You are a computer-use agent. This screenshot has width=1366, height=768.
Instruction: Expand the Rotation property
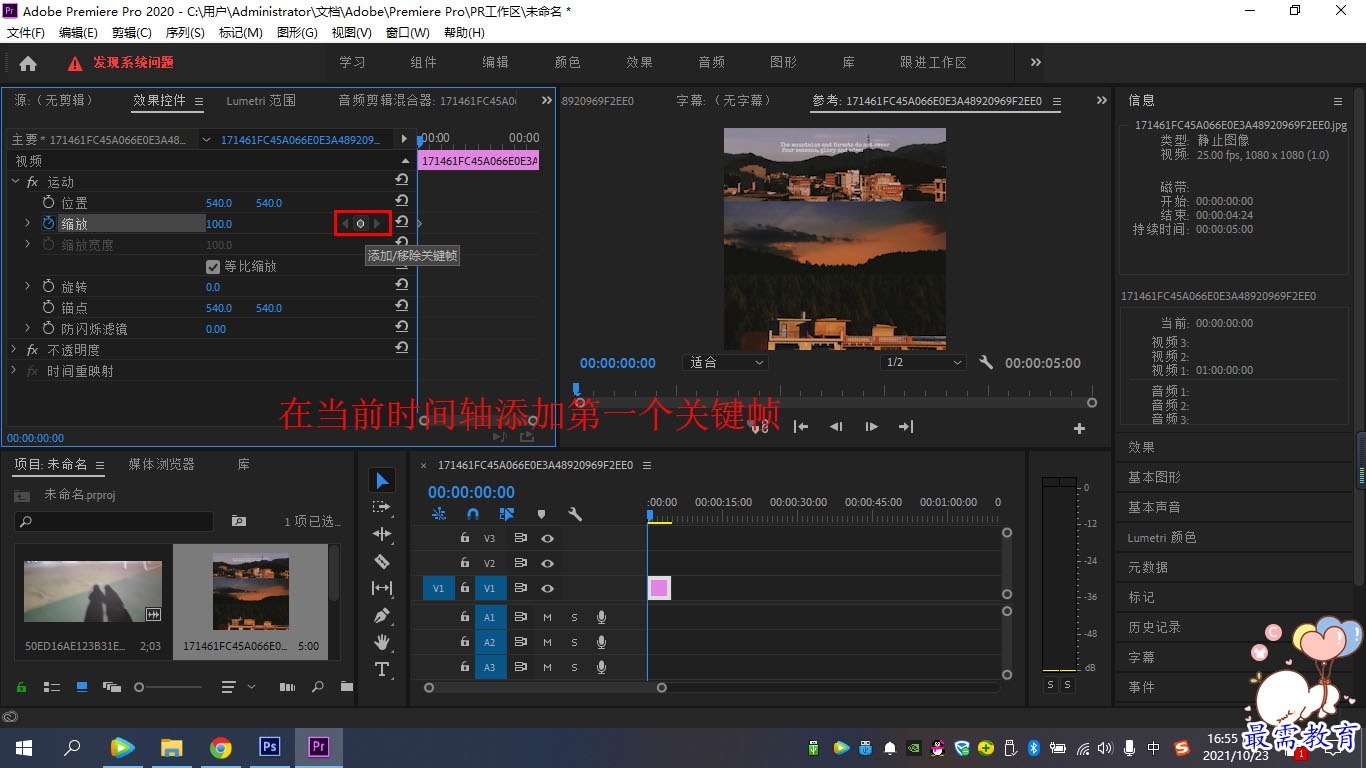click(x=27, y=286)
